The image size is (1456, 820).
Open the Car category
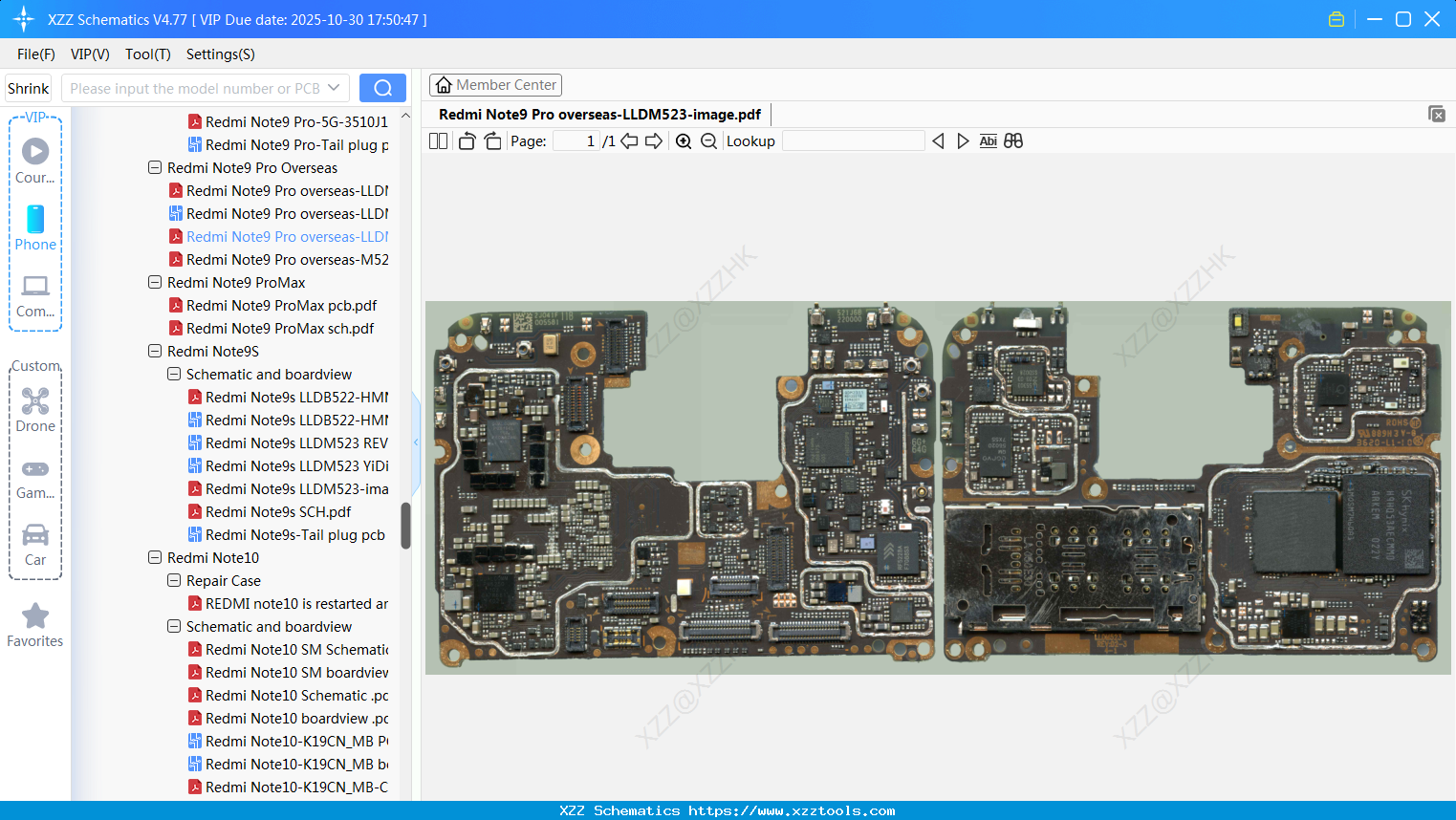[35, 543]
